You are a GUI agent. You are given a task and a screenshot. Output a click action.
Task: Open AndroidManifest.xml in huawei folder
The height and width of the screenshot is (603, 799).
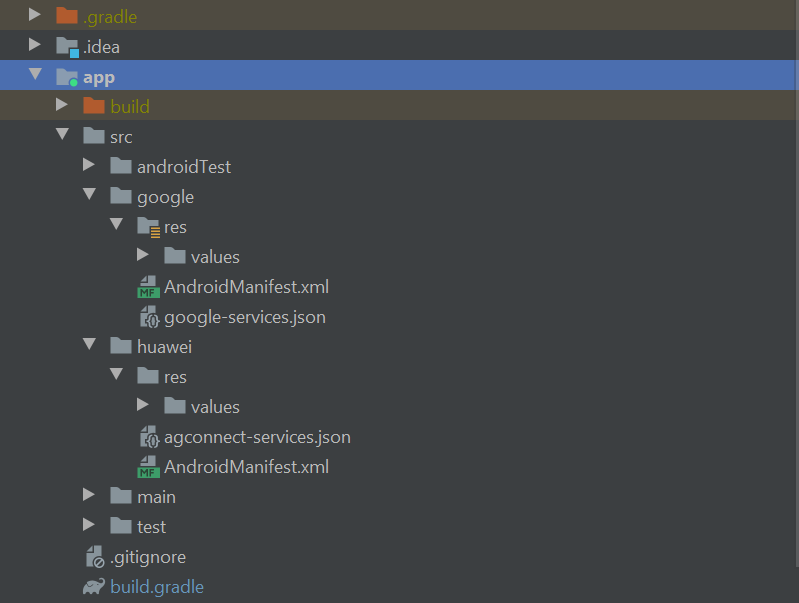tap(247, 466)
